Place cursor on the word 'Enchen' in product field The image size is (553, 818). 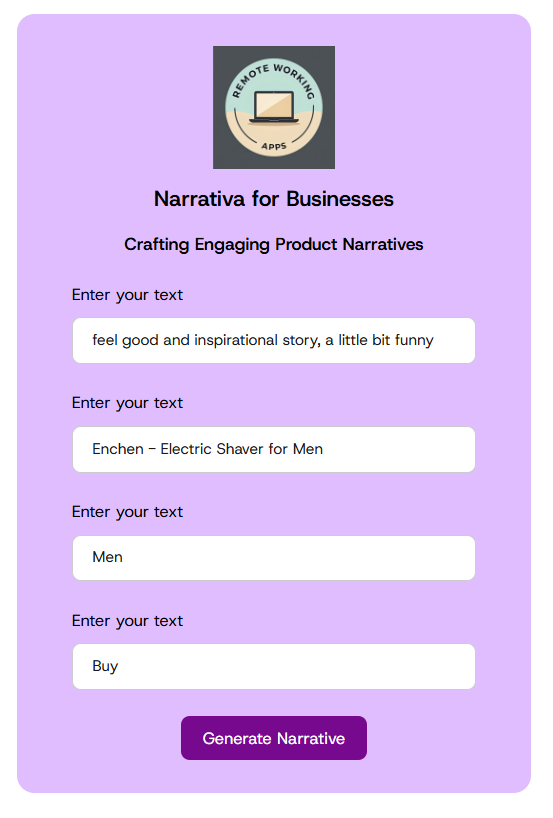pyautogui.click(x=118, y=449)
